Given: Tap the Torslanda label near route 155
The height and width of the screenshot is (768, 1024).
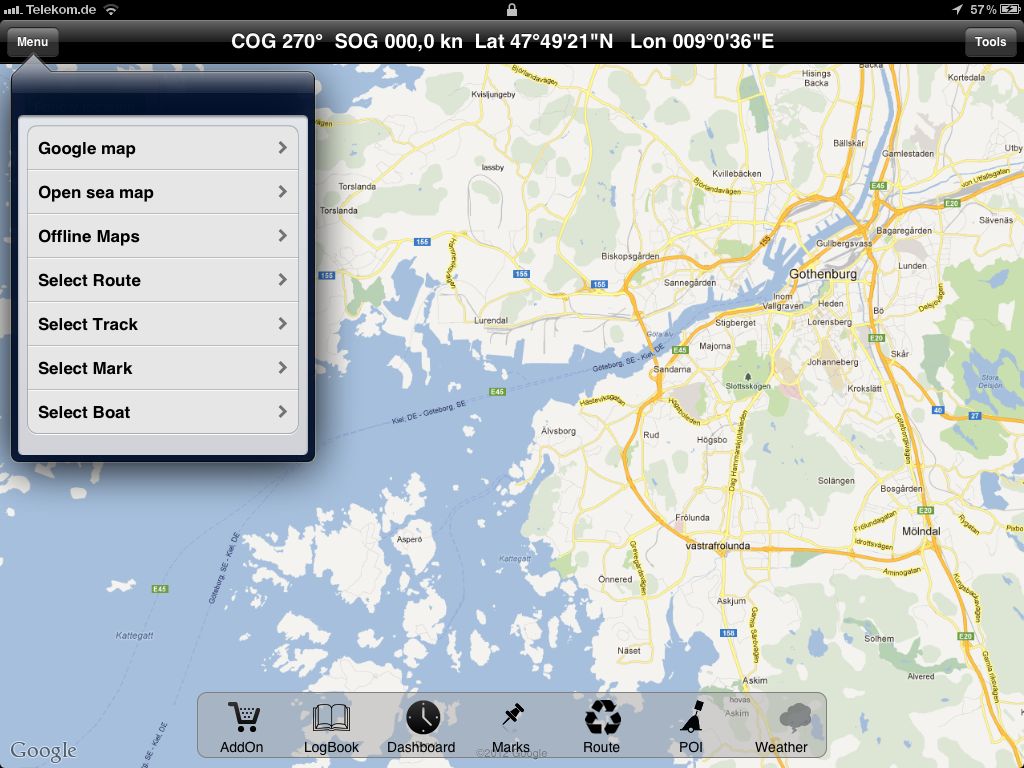Looking at the screenshot, I should 338,210.
